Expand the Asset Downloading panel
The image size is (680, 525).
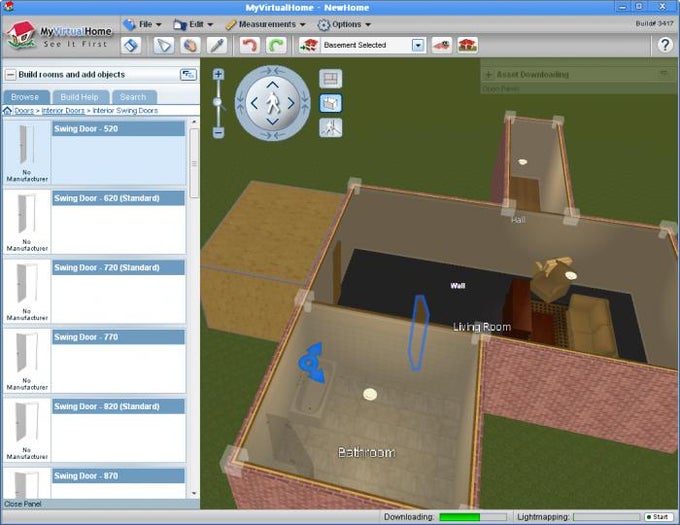[488, 75]
